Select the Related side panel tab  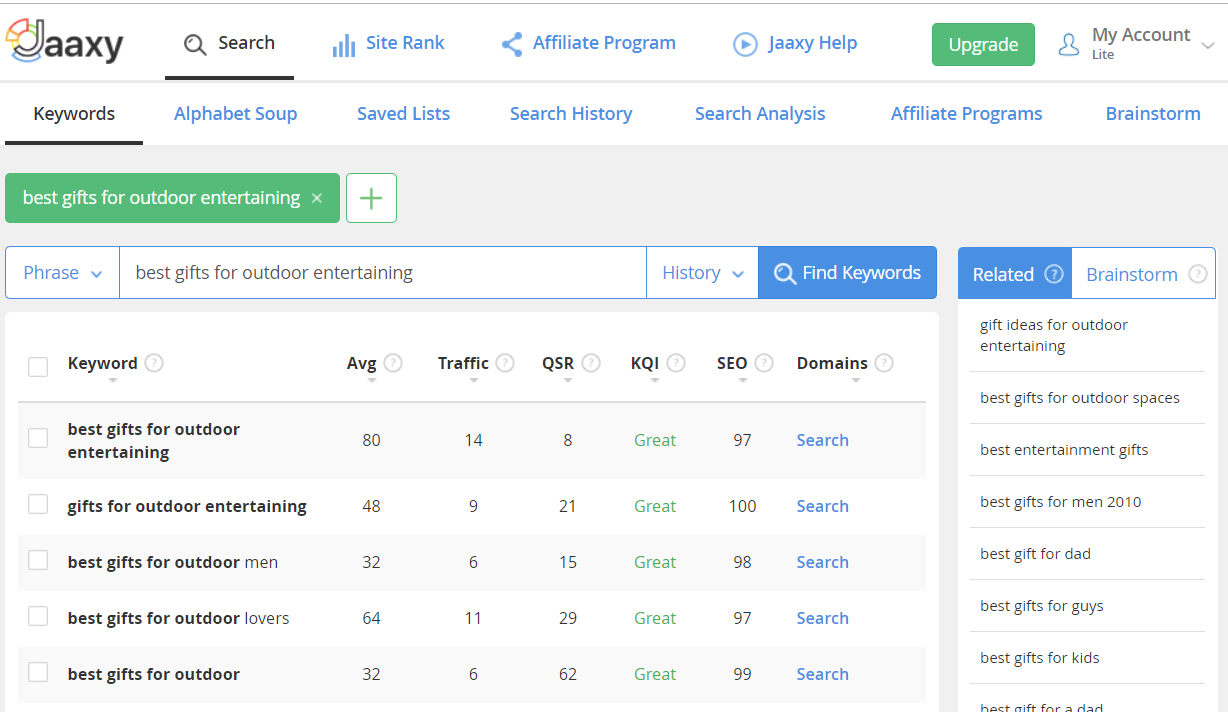pyautogui.click(x=1015, y=274)
